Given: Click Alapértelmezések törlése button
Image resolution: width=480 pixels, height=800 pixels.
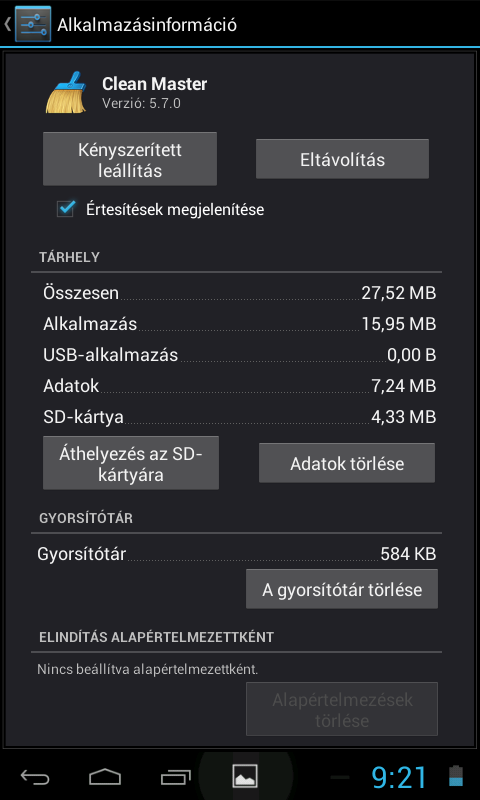Looking at the screenshot, I should tap(342, 709).
